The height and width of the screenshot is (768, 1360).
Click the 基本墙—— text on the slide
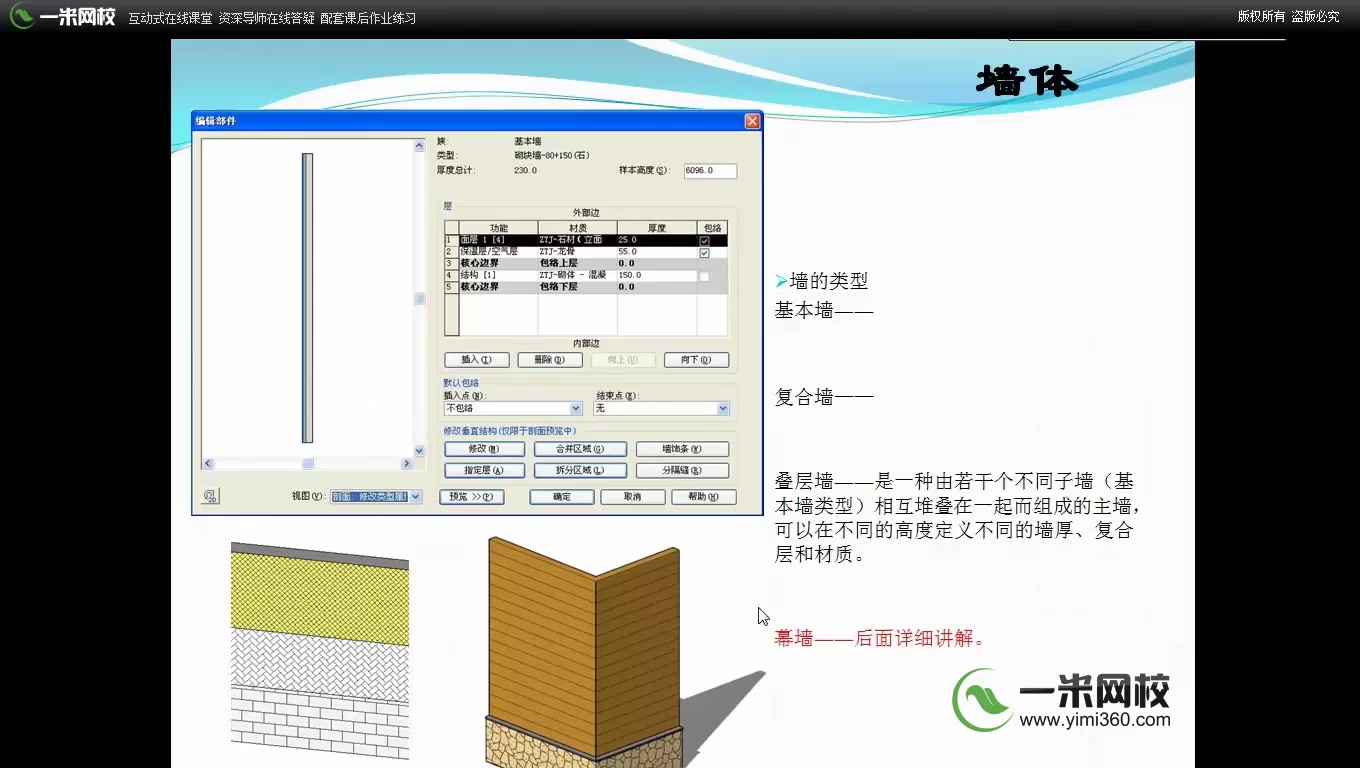tap(824, 311)
